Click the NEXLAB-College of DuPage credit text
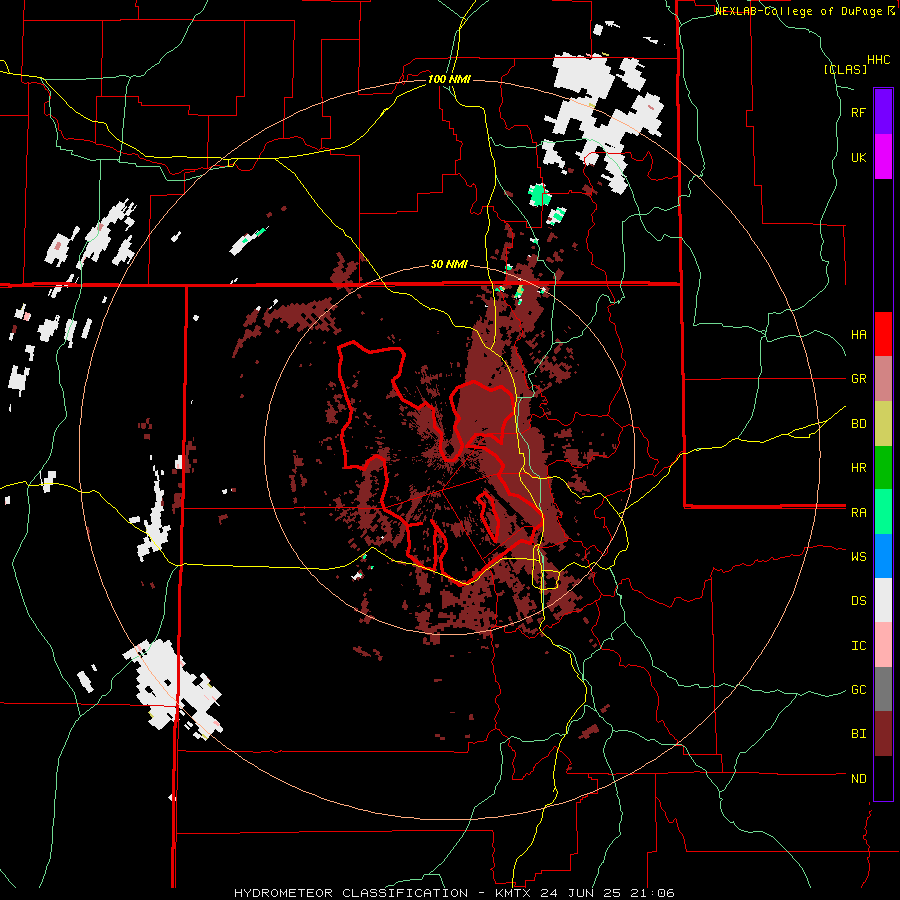This screenshot has width=900, height=900. pos(799,11)
